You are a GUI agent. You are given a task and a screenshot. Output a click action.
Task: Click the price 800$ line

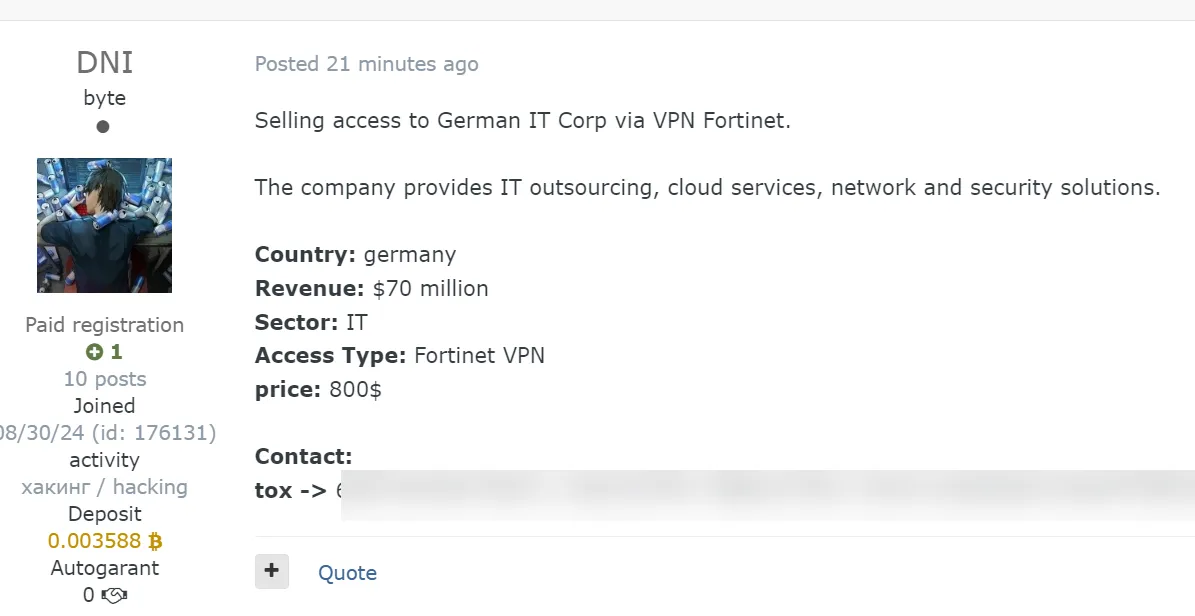(x=318, y=390)
